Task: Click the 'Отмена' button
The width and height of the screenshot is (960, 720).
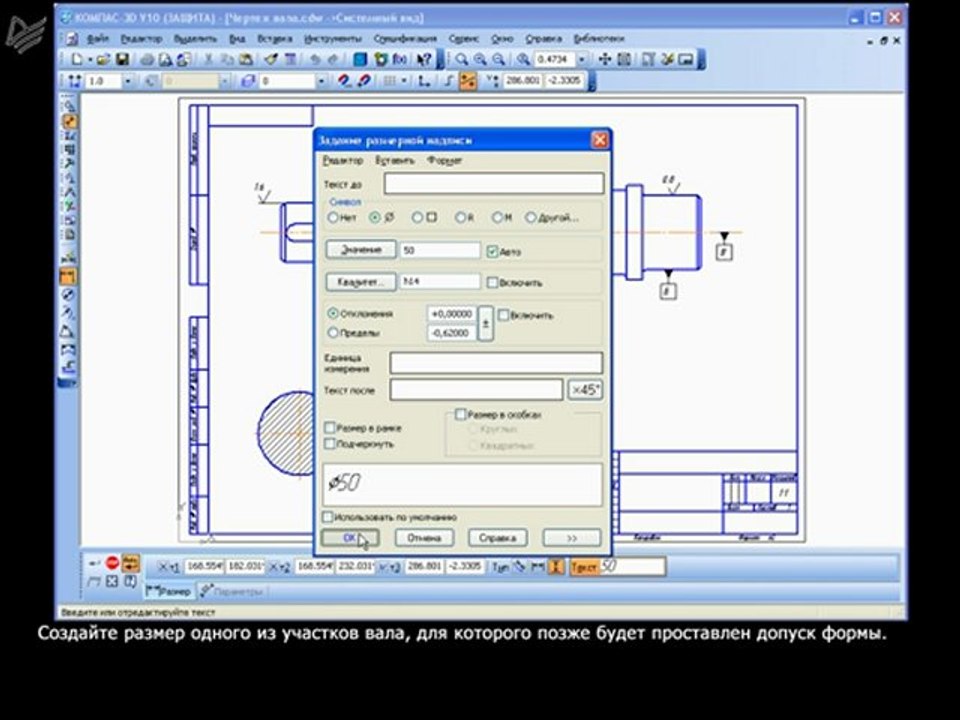Action: (x=424, y=538)
